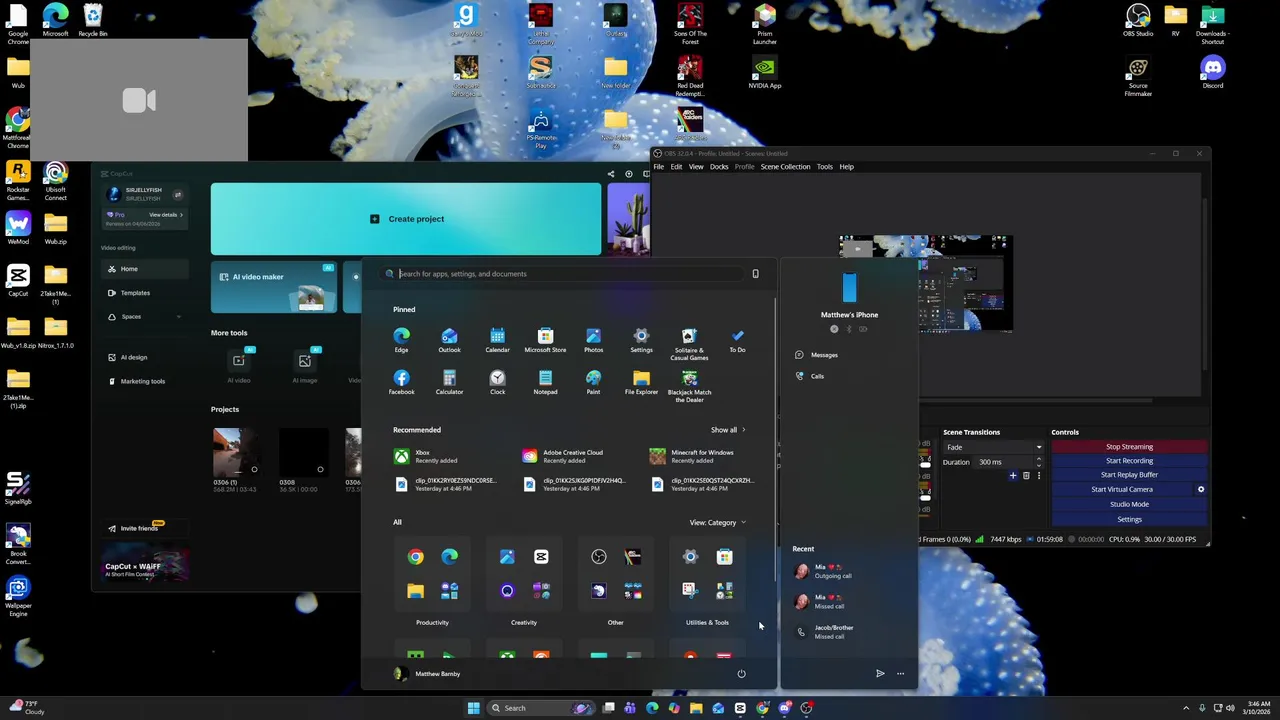Open Edit menu in OBS
The width and height of the screenshot is (1280, 720).
[676, 167]
